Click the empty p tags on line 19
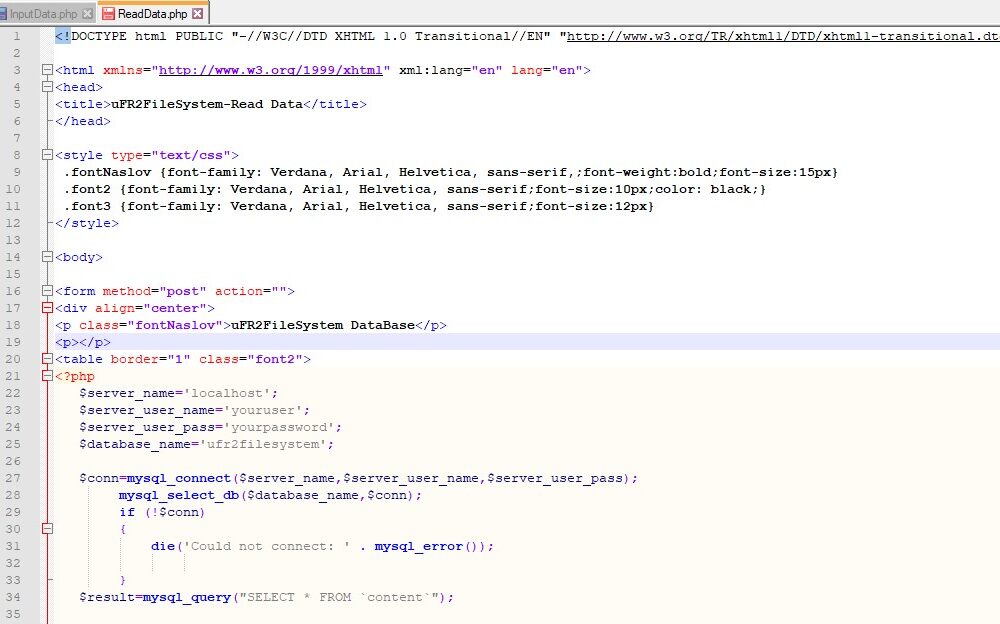The width and height of the screenshot is (1000, 624). pos(83,343)
